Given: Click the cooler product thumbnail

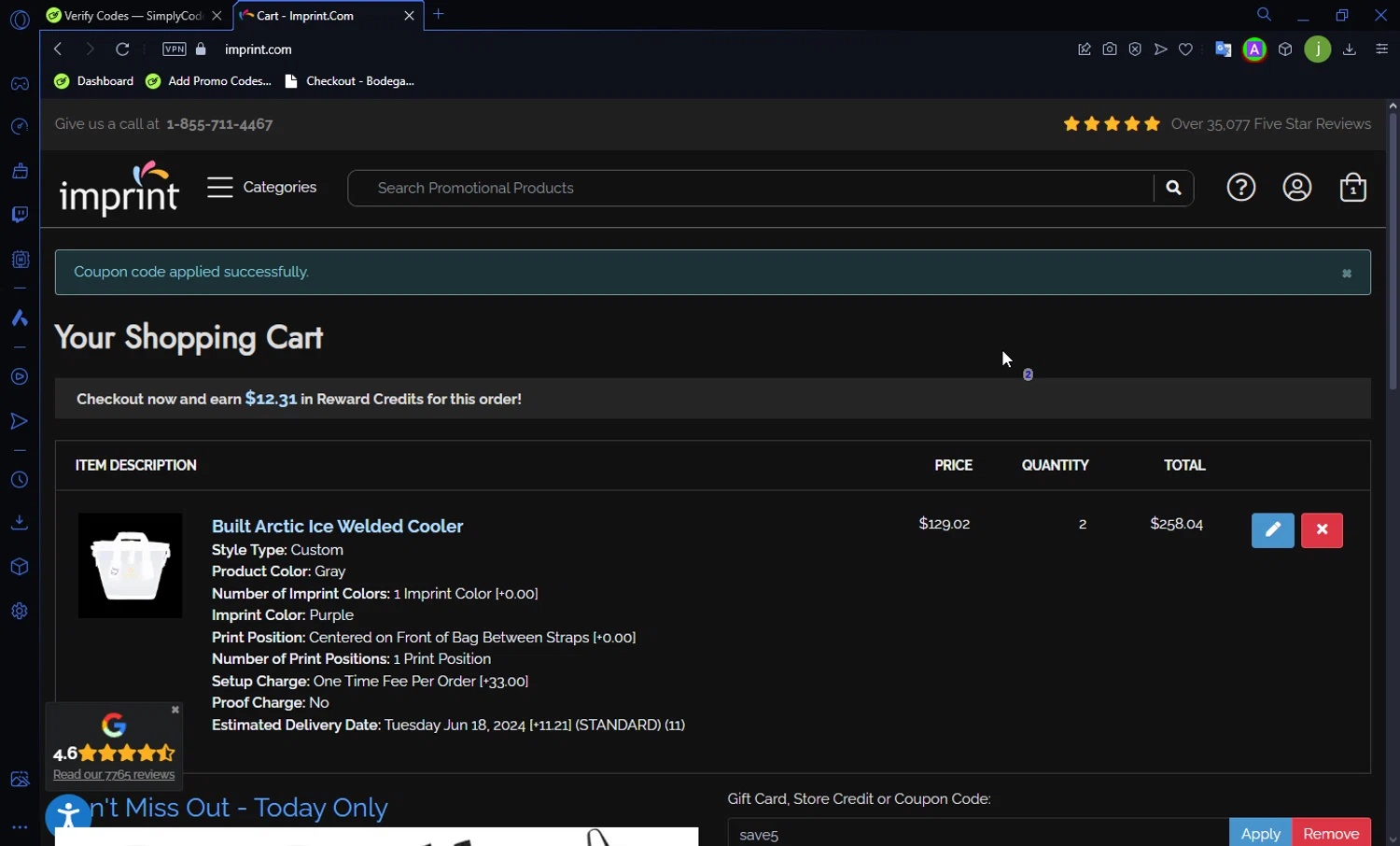Looking at the screenshot, I should (131, 566).
